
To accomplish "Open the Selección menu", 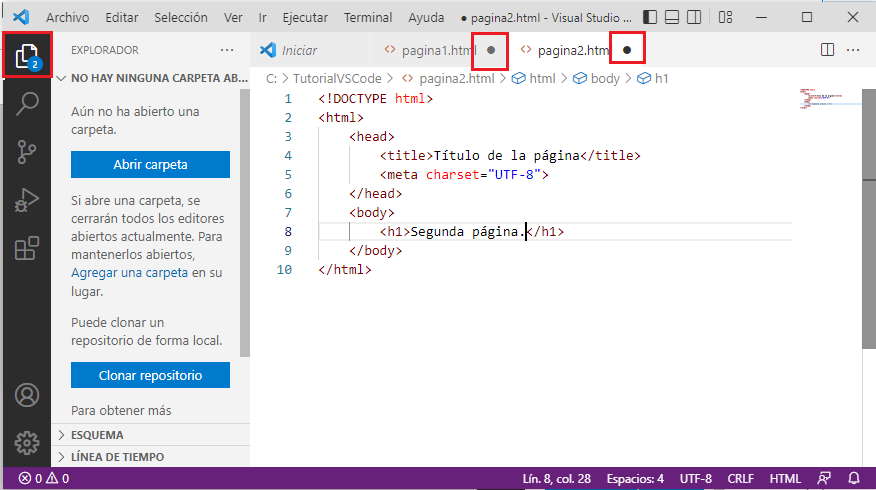I will click(180, 17).
